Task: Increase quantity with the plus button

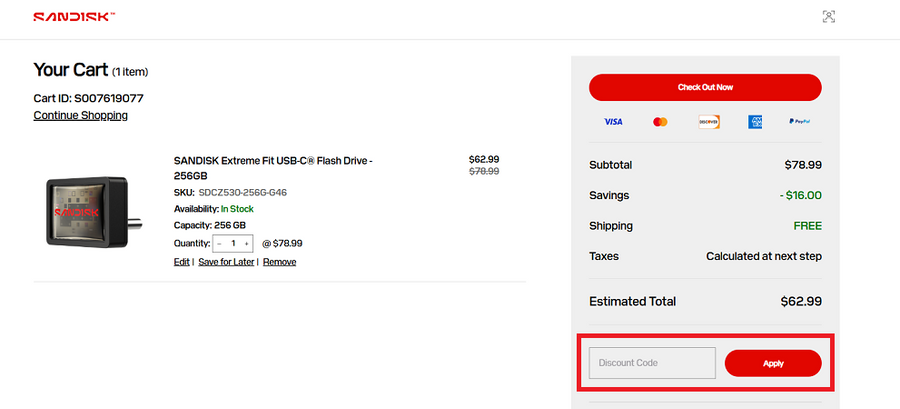Action: point(247,243)
